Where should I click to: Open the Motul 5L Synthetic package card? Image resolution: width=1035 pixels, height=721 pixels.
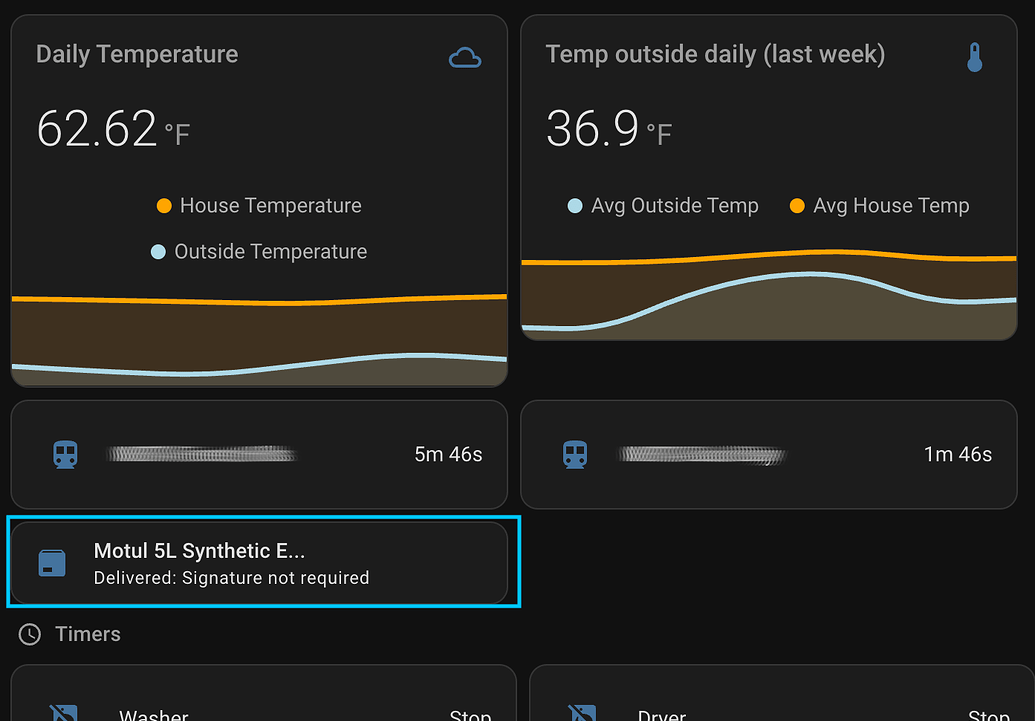click(258, 563)
